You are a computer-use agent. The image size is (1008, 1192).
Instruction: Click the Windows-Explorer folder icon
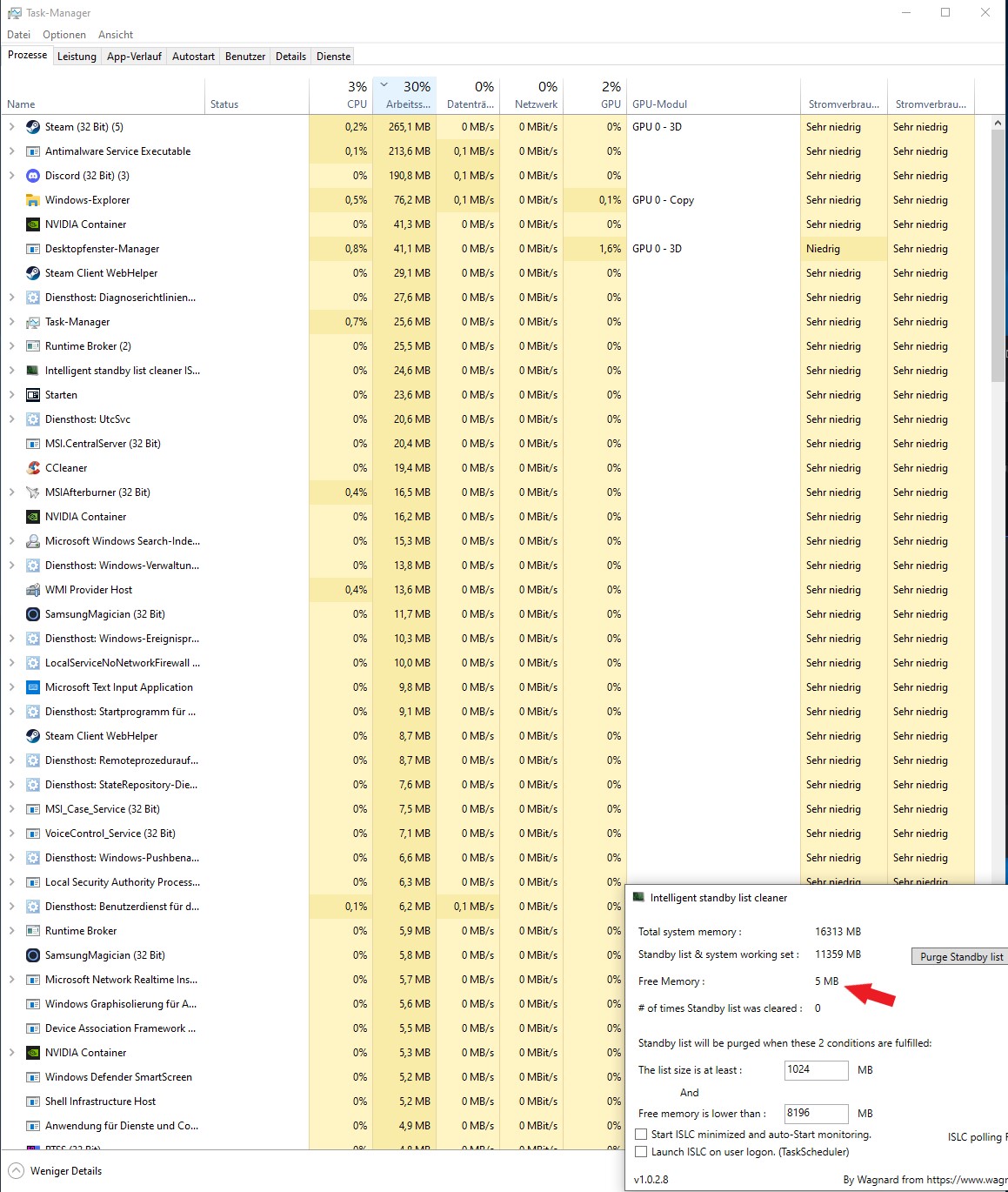33,200
